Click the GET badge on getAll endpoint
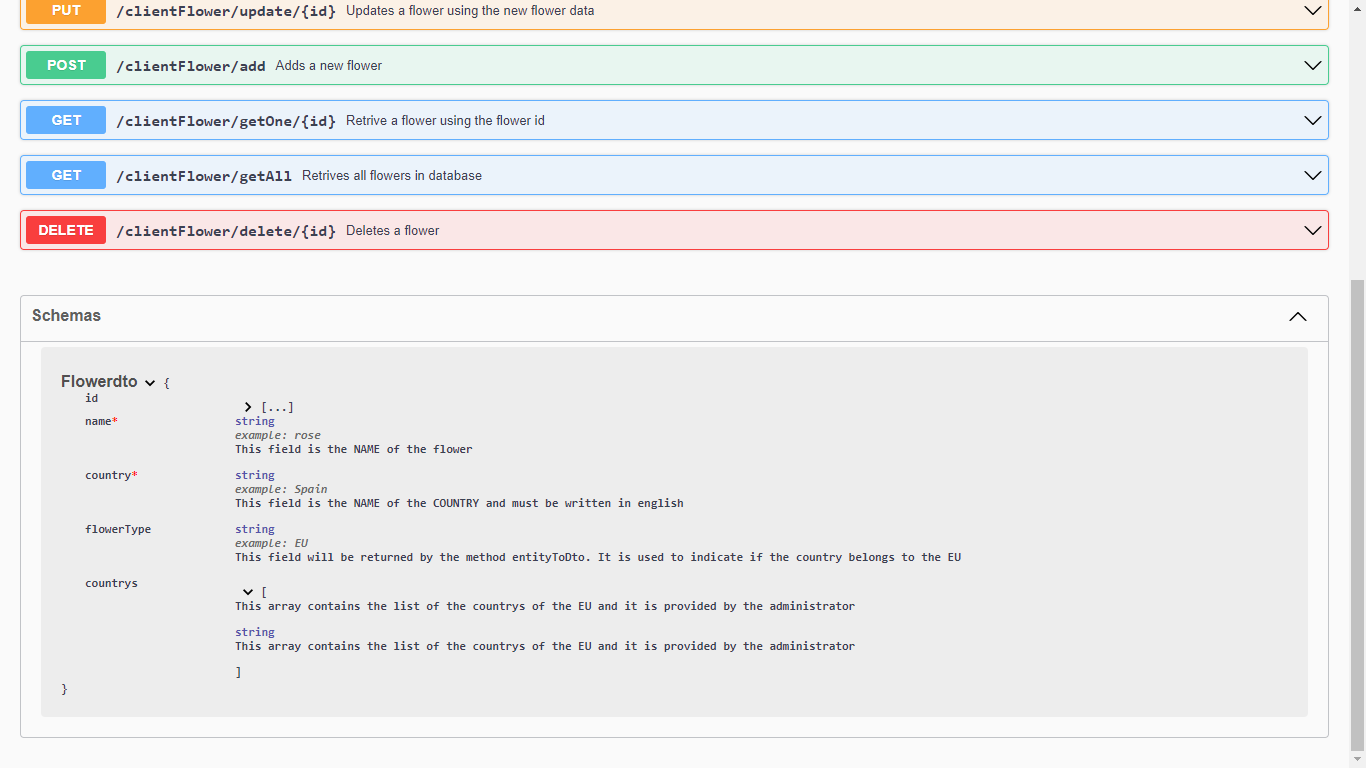The image size is (1366, 768). (x=65, y=175)
